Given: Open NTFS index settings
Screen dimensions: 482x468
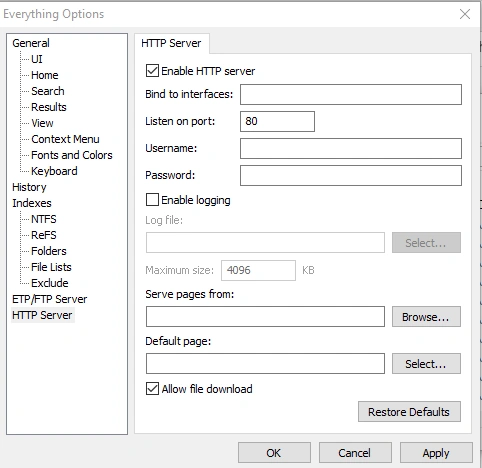Looking at the screenshot, I should tap(44, 219).
